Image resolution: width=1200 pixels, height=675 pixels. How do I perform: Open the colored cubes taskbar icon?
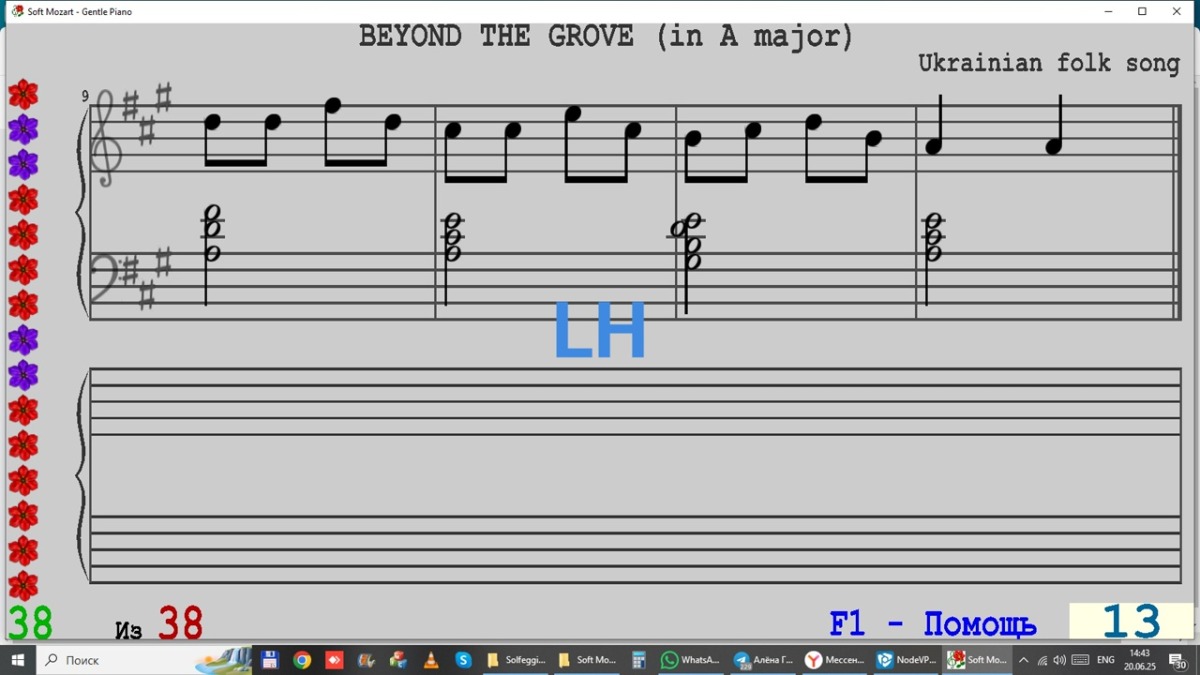398,660
